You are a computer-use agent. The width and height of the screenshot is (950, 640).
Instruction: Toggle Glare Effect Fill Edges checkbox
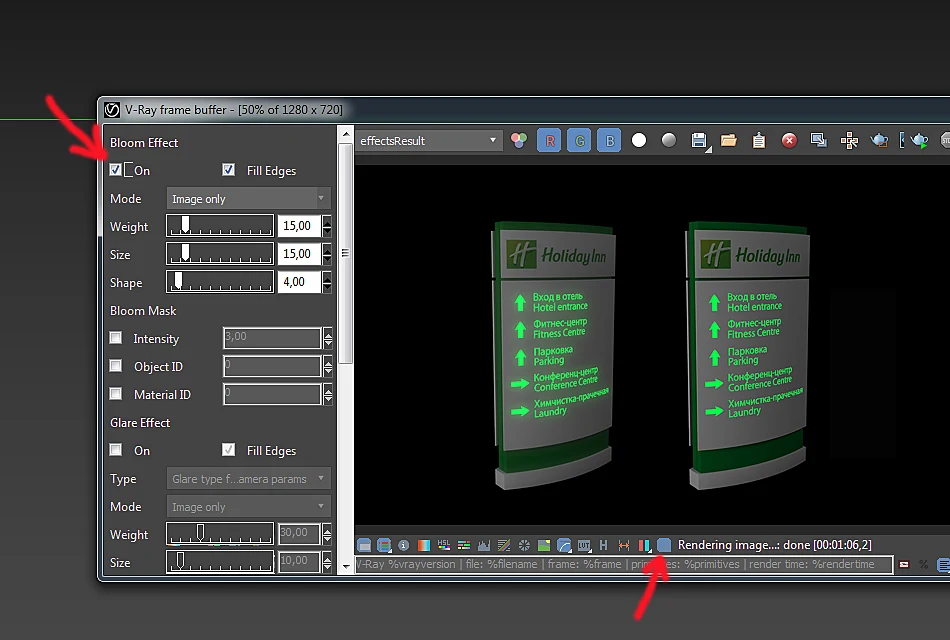point(228,450)
